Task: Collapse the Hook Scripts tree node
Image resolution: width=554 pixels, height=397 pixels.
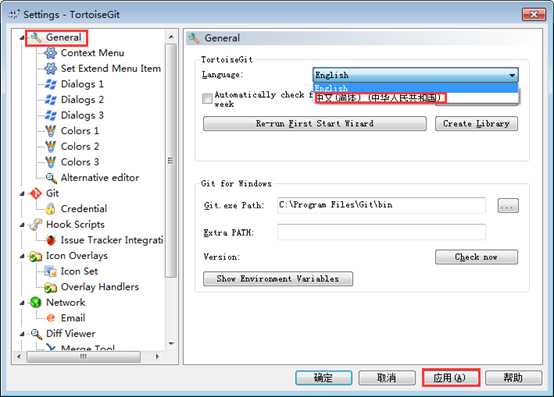Action: click(22, 225)
